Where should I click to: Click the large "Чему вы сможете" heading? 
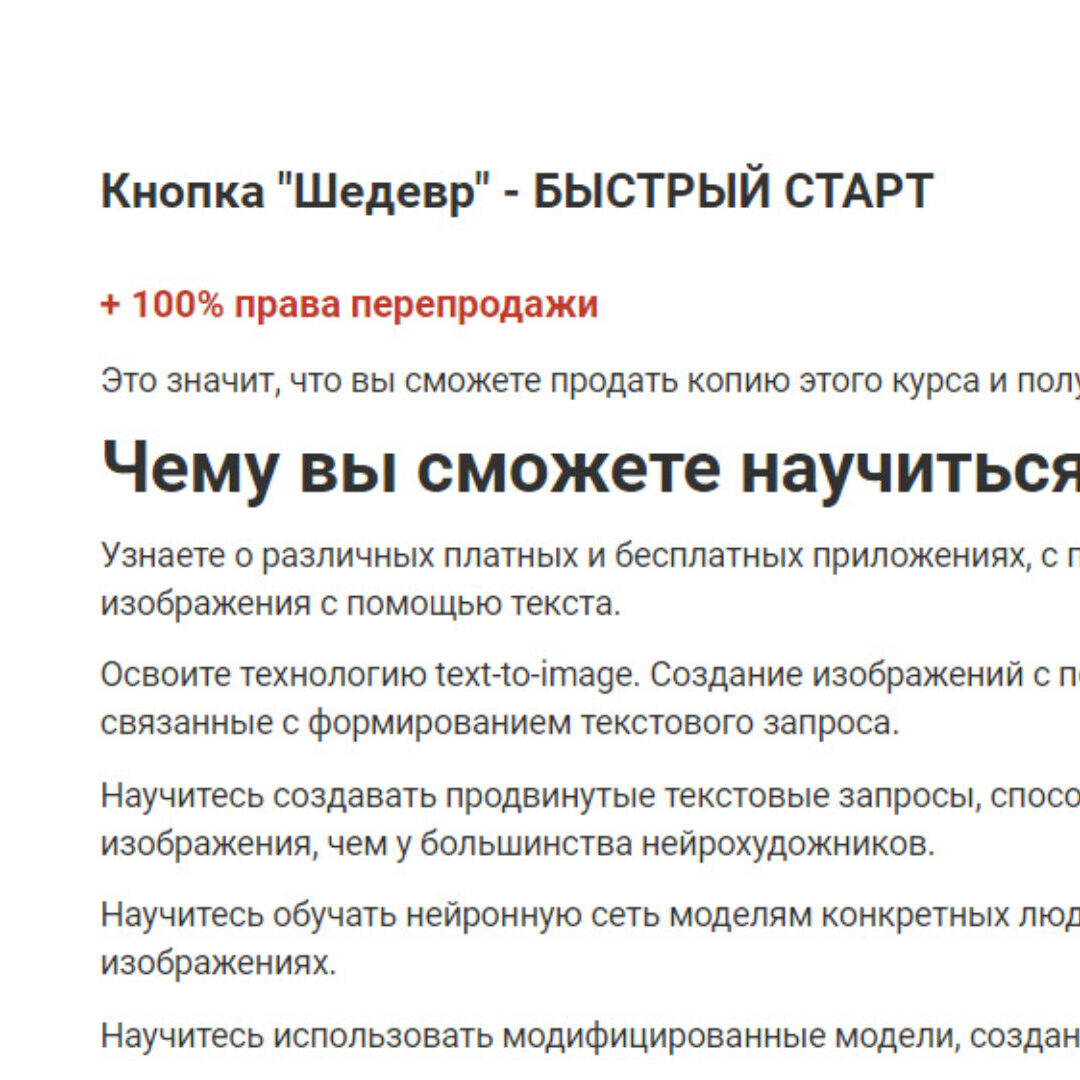410,469
